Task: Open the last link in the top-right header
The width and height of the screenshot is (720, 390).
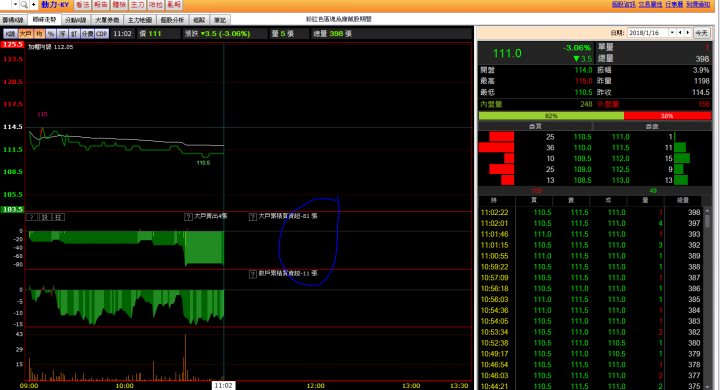Action: [x=698, y=4]
